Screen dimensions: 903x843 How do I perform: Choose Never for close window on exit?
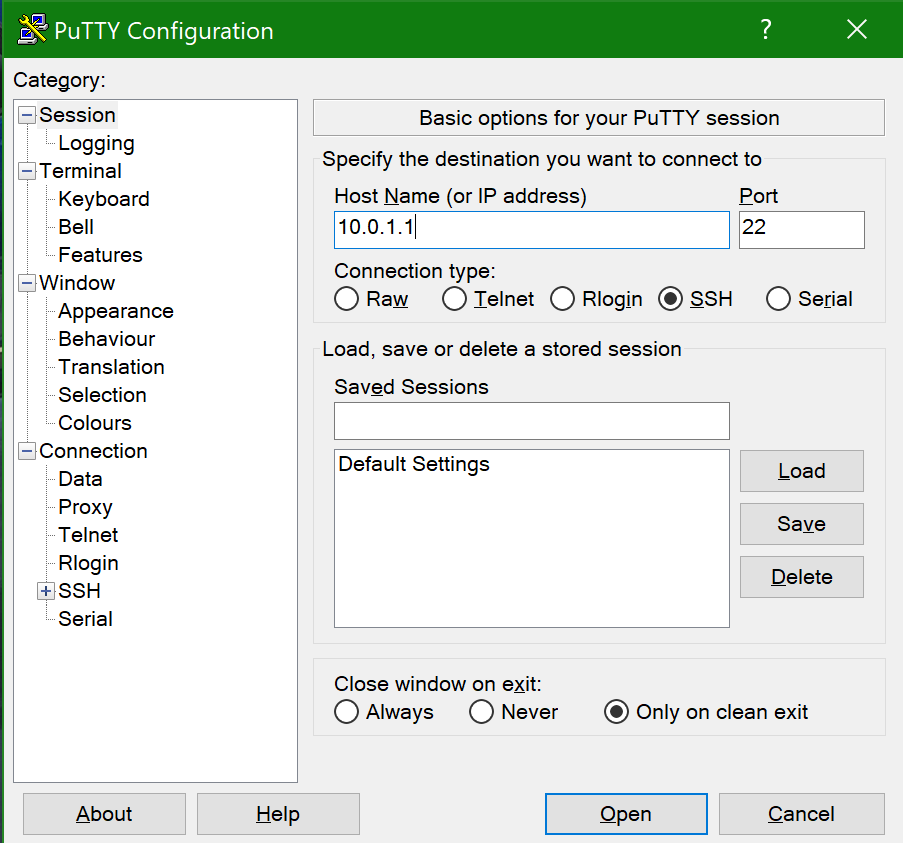pos(481,711)
